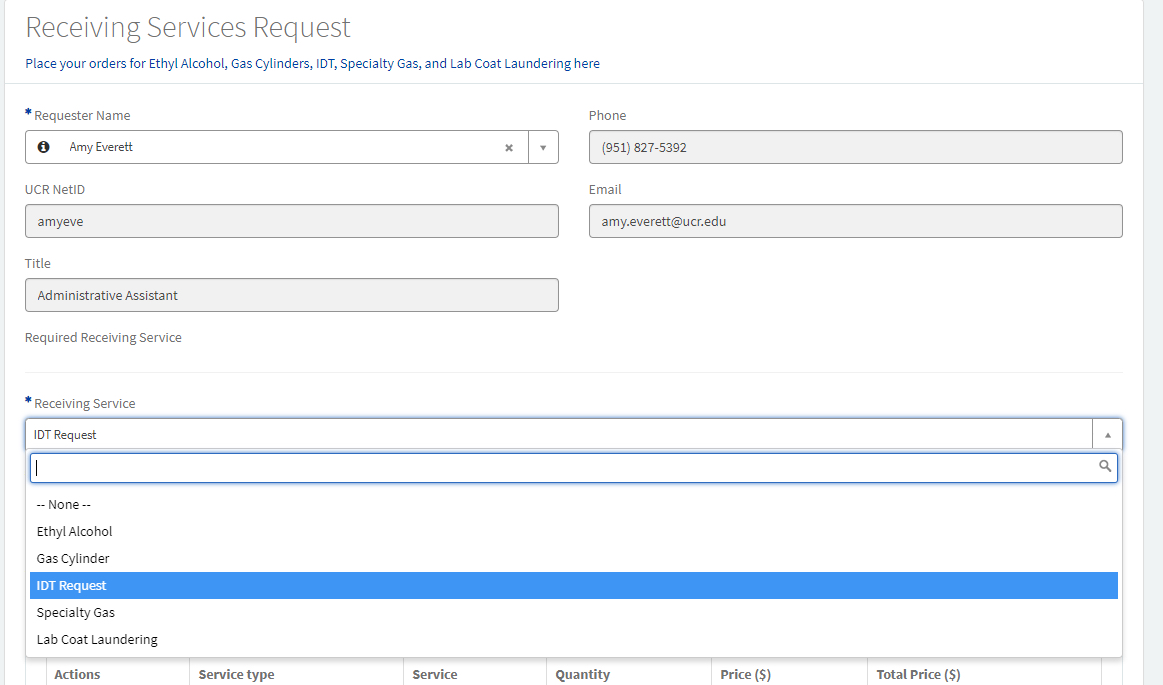Click the Actions column header
The height and width of the screenshot is (685, 1163).
[78, 675]
